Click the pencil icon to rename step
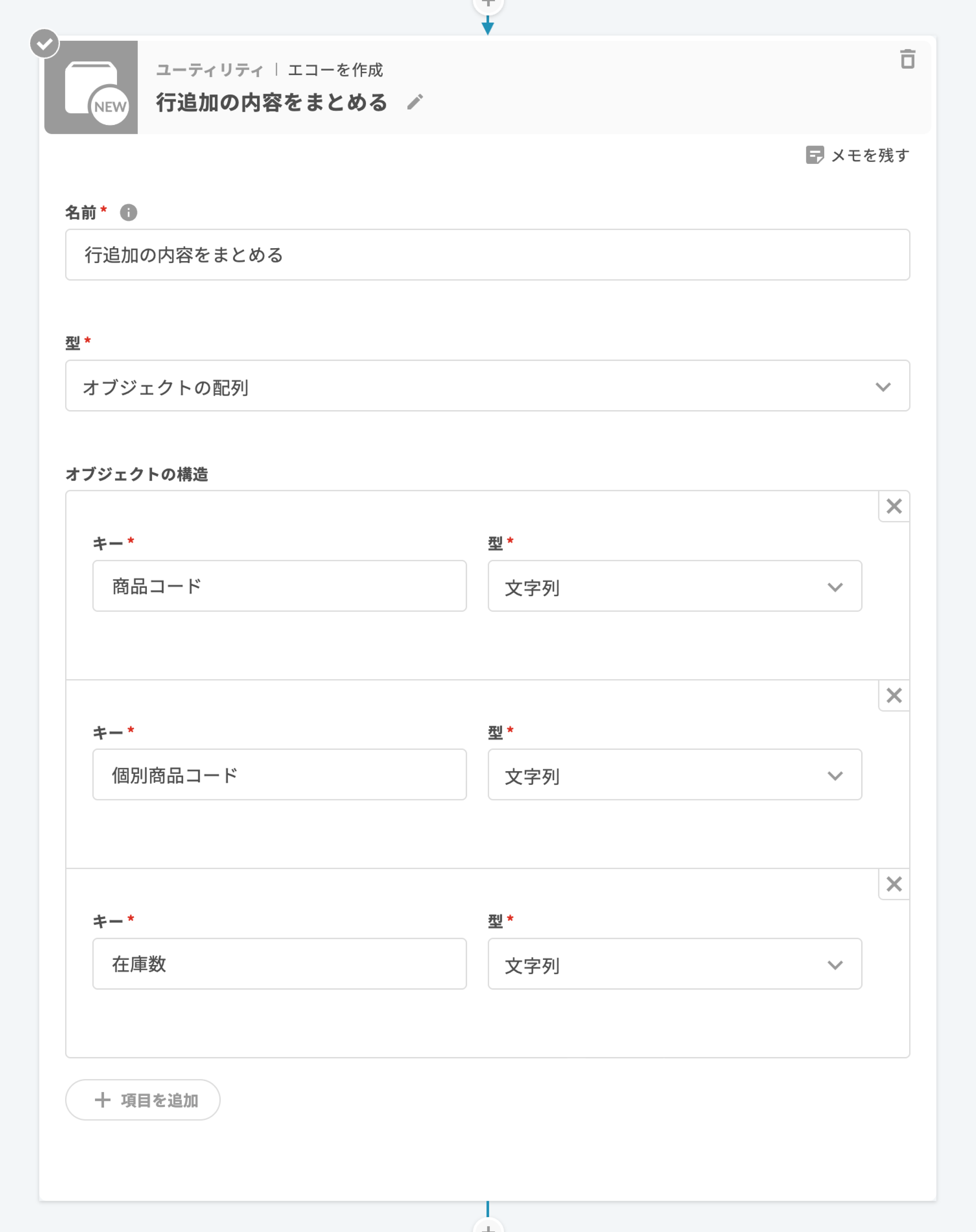Viewport: 976px width, 1232px height. pos(415,102)
